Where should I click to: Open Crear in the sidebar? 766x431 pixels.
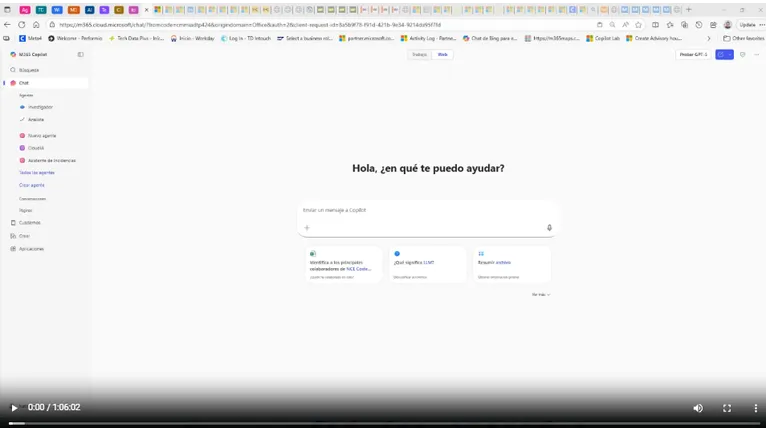click(x=24, y=236)
